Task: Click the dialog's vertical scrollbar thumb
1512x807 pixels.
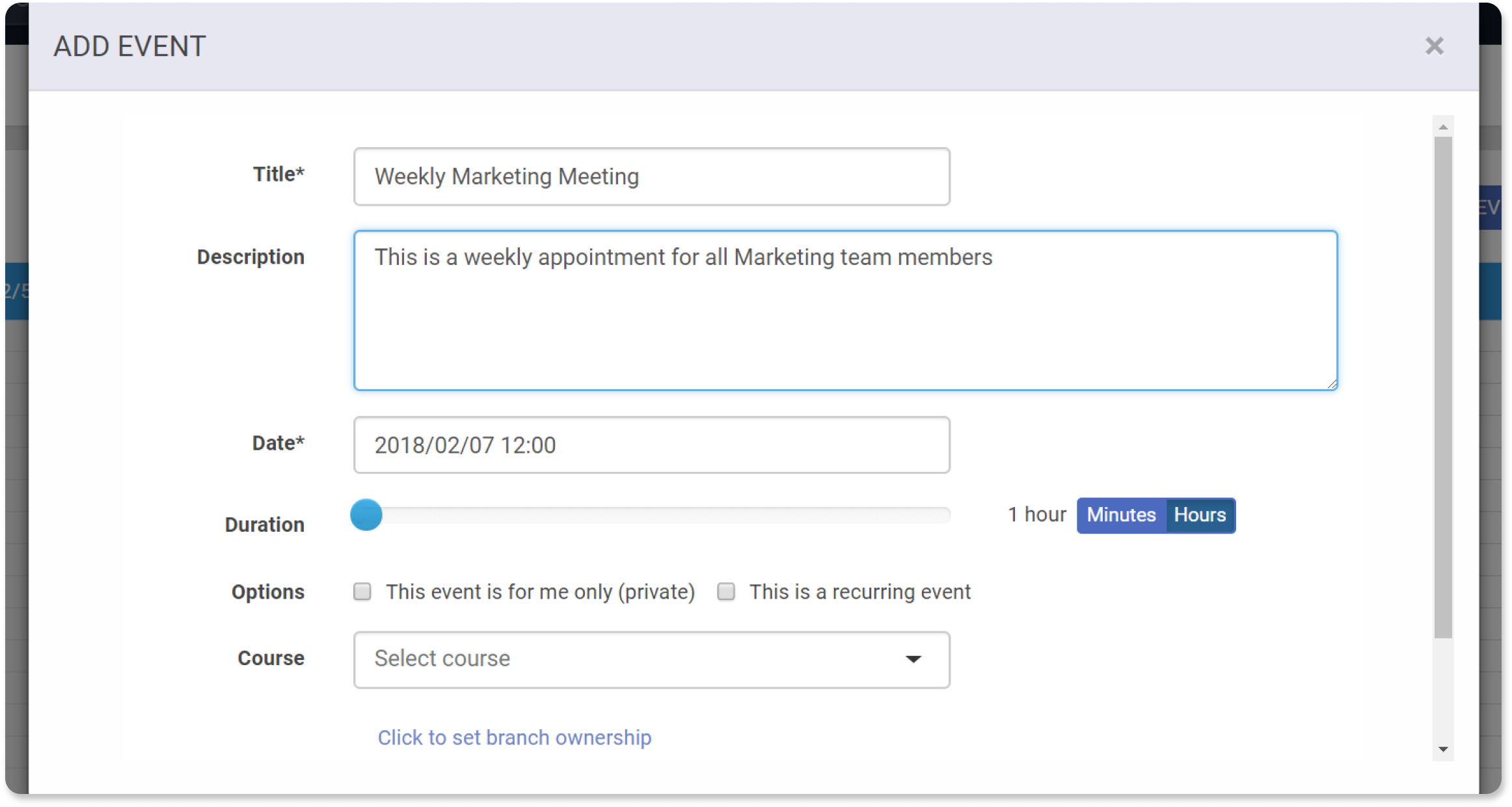Action: point(1443,387)
